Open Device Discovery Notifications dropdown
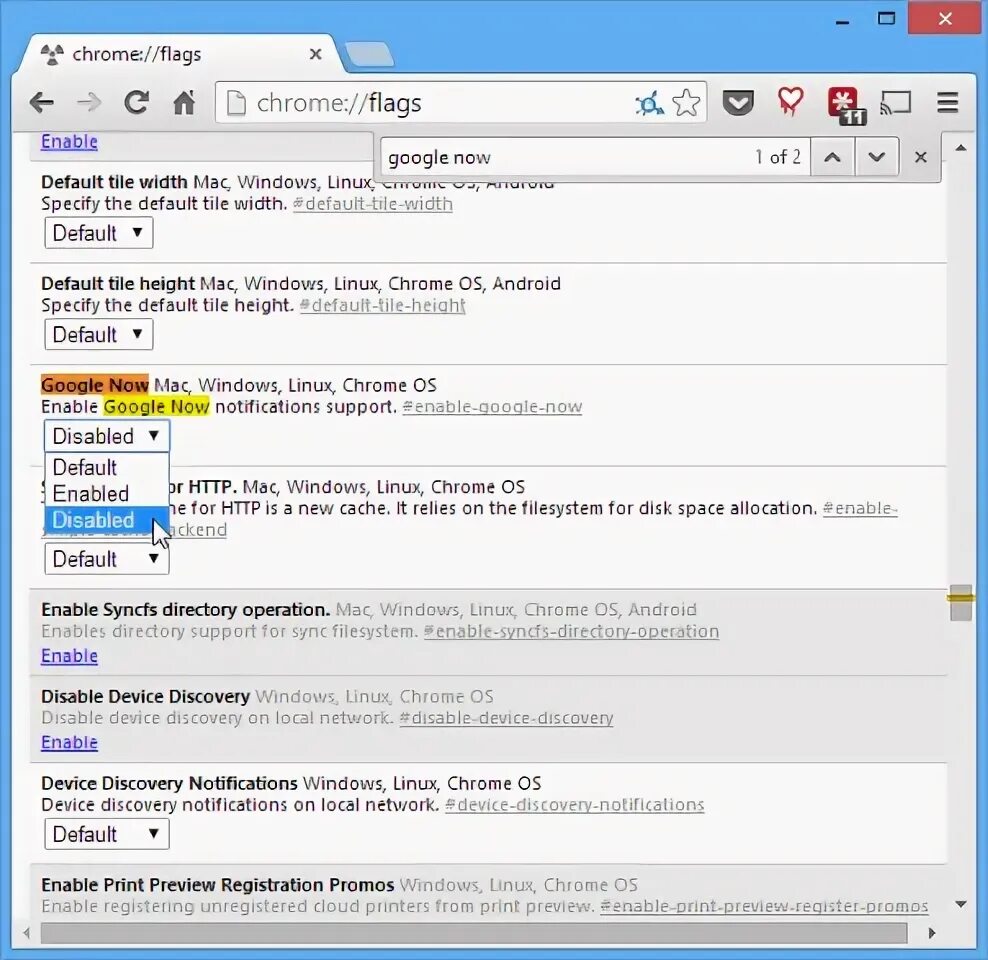Viewport: 988px width, 960px height. pyautogui.click(x=106, y=834)
